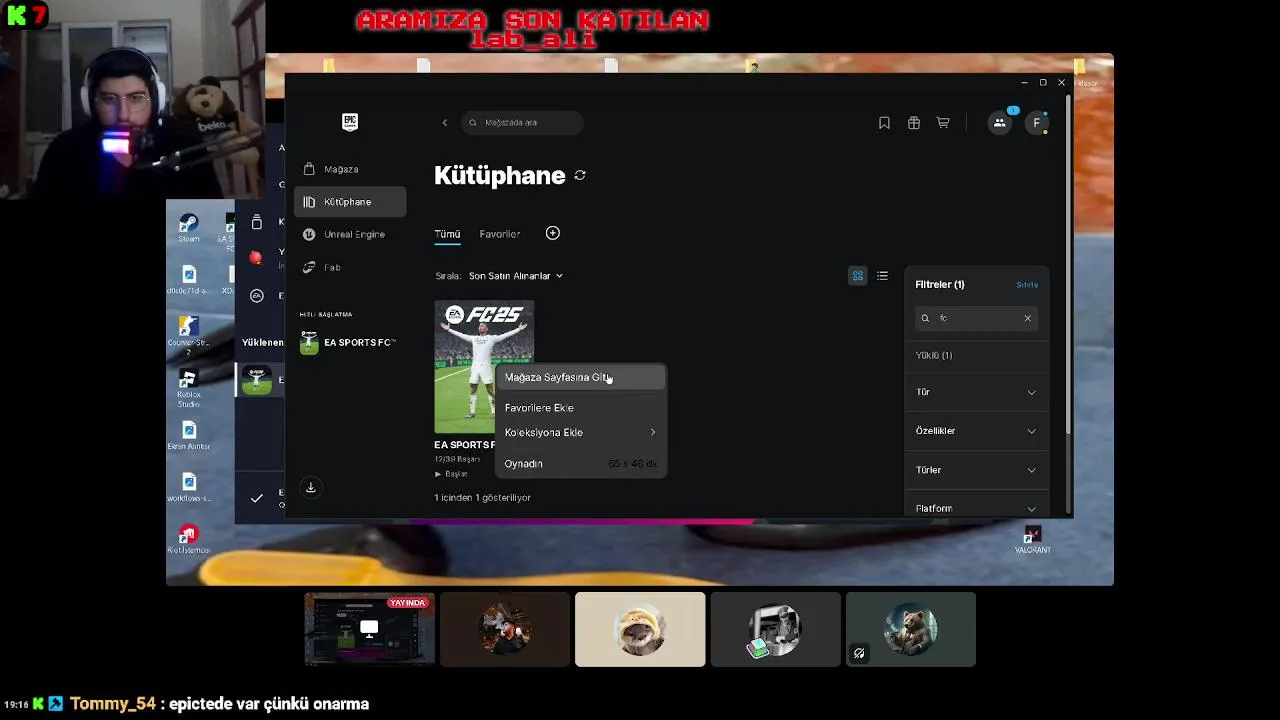Open the shopping cart

click(943, 123)
